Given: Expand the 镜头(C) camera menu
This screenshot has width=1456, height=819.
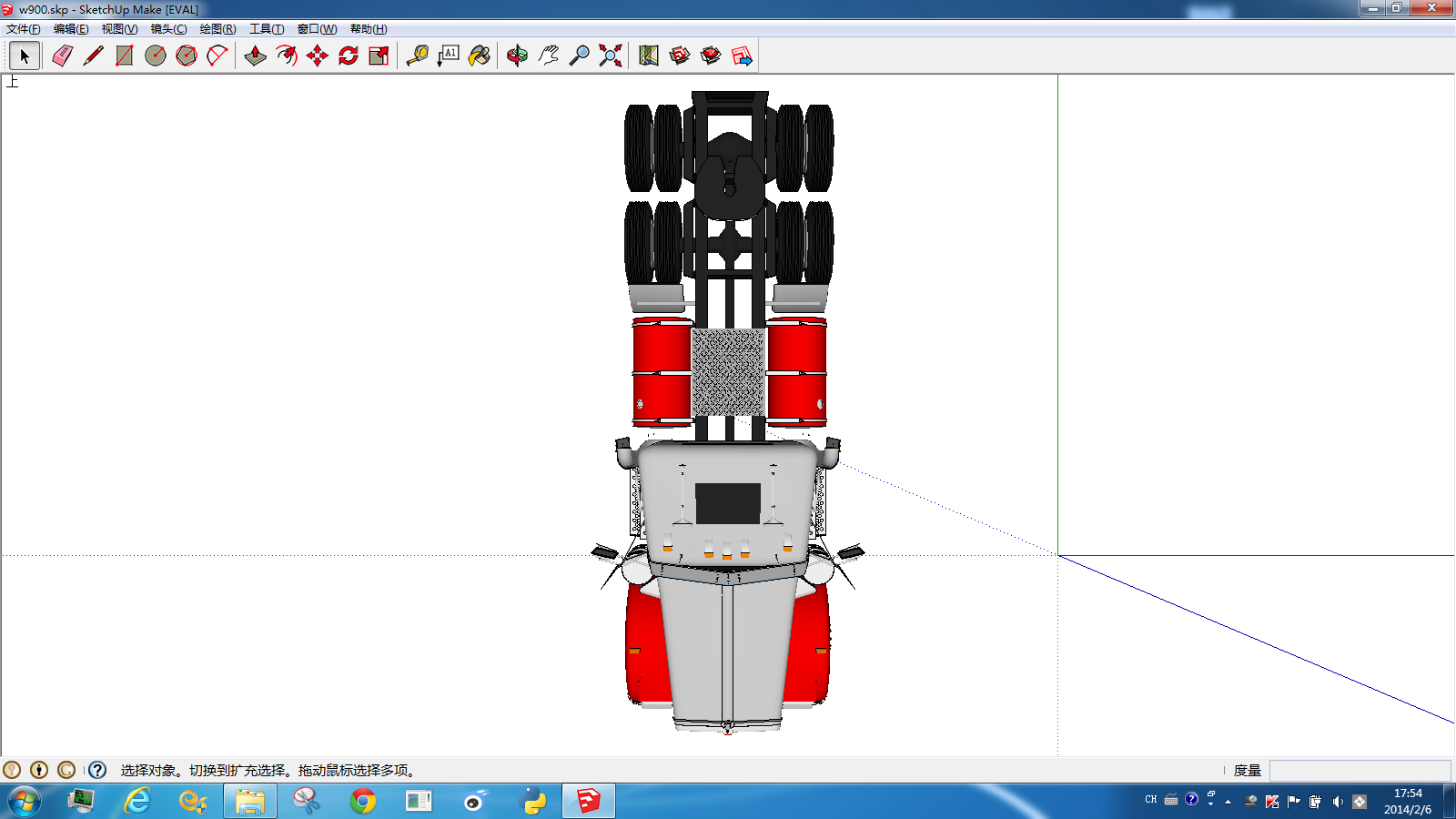Looking at the screenshot, I should (x=168, y=29).
